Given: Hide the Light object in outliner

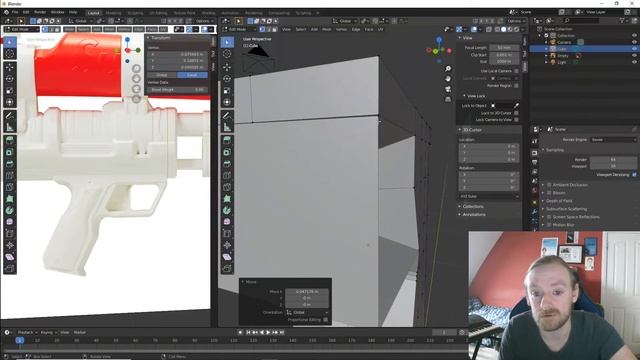Looking at the screenshot, I should [634, 62].
